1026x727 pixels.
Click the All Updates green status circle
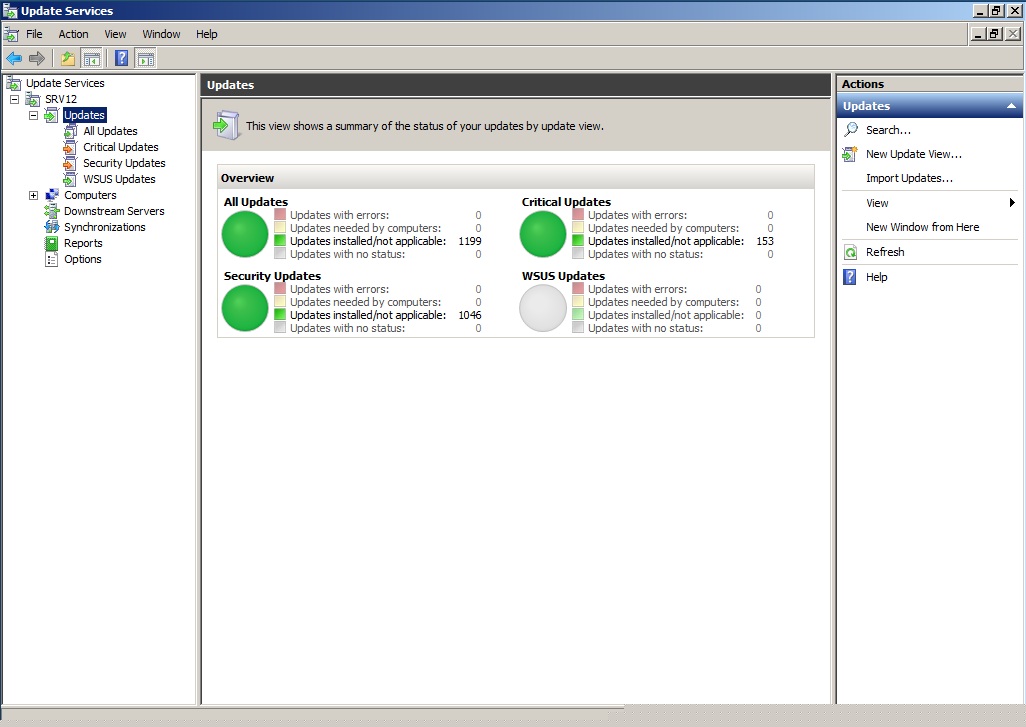point(245,234)
